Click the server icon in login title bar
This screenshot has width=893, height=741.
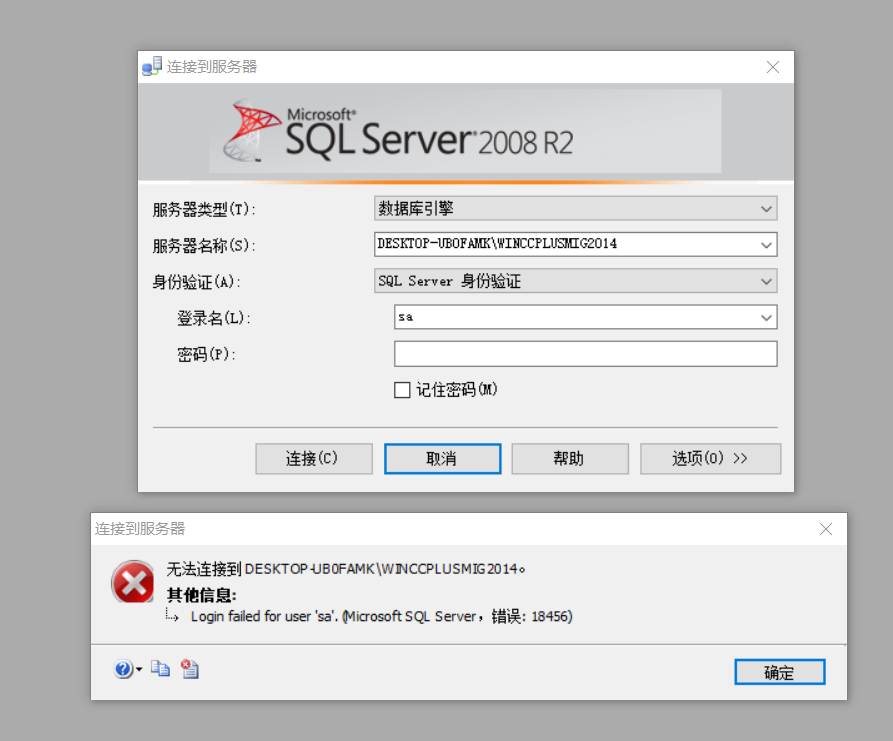tap(152, 66)
